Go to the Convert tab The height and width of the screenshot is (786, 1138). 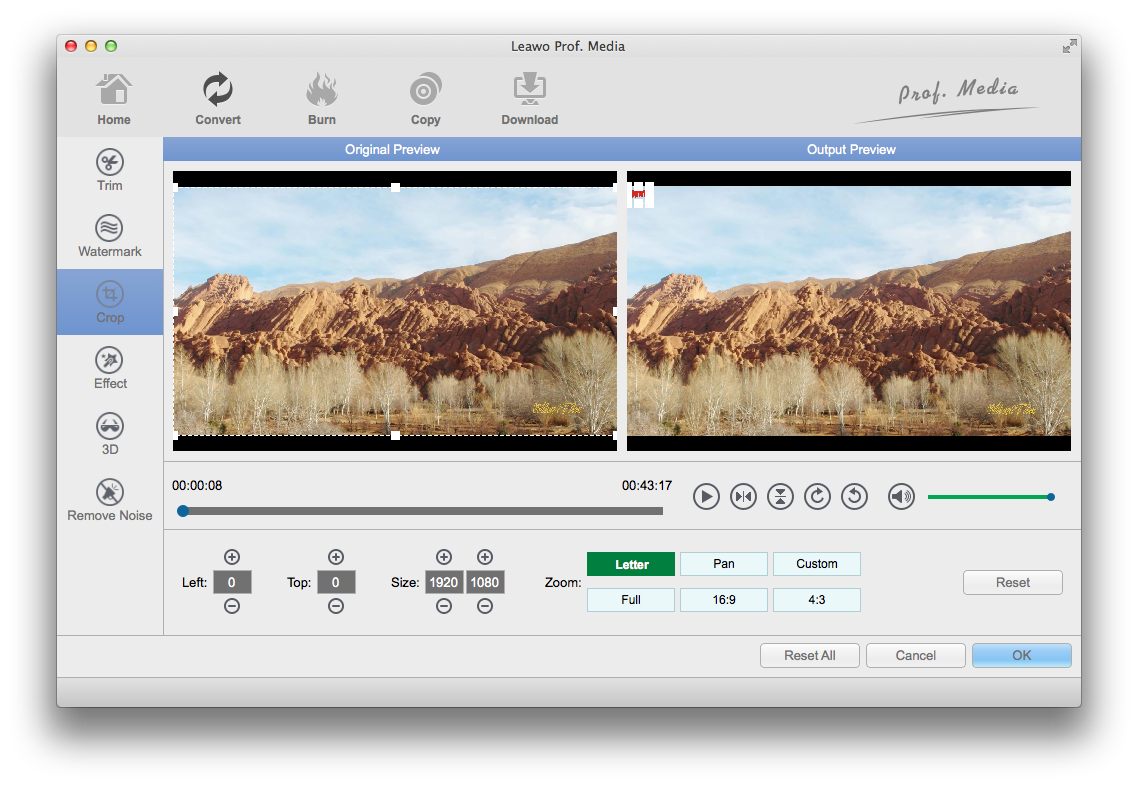coord(218,100)
